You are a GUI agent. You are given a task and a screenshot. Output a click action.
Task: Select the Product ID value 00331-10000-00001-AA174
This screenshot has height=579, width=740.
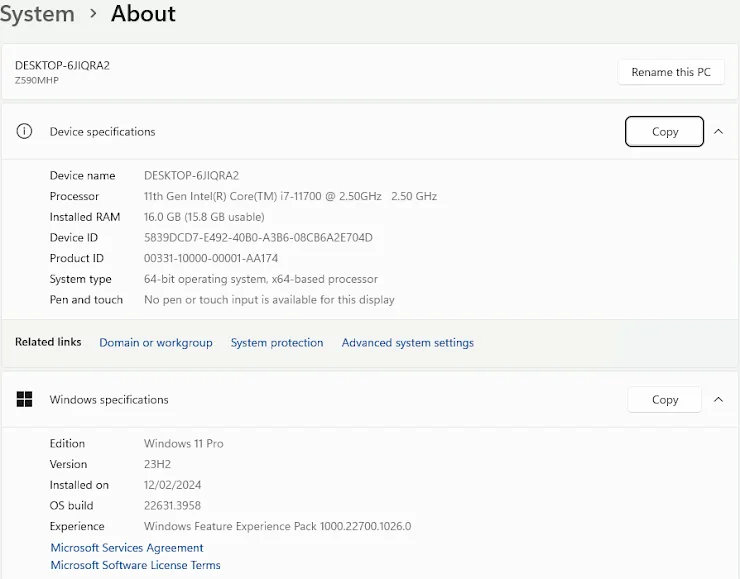tap(211, 259)
